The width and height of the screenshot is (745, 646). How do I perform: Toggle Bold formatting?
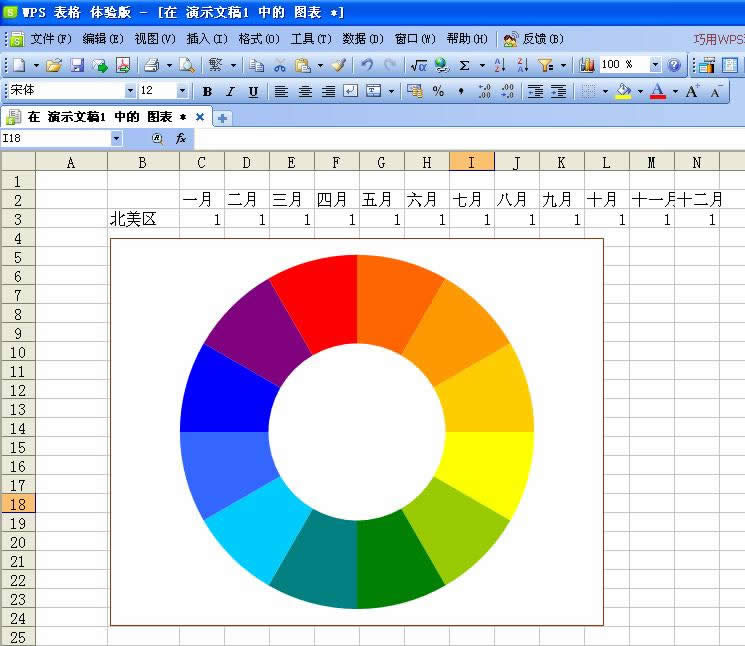pos(207,91)
